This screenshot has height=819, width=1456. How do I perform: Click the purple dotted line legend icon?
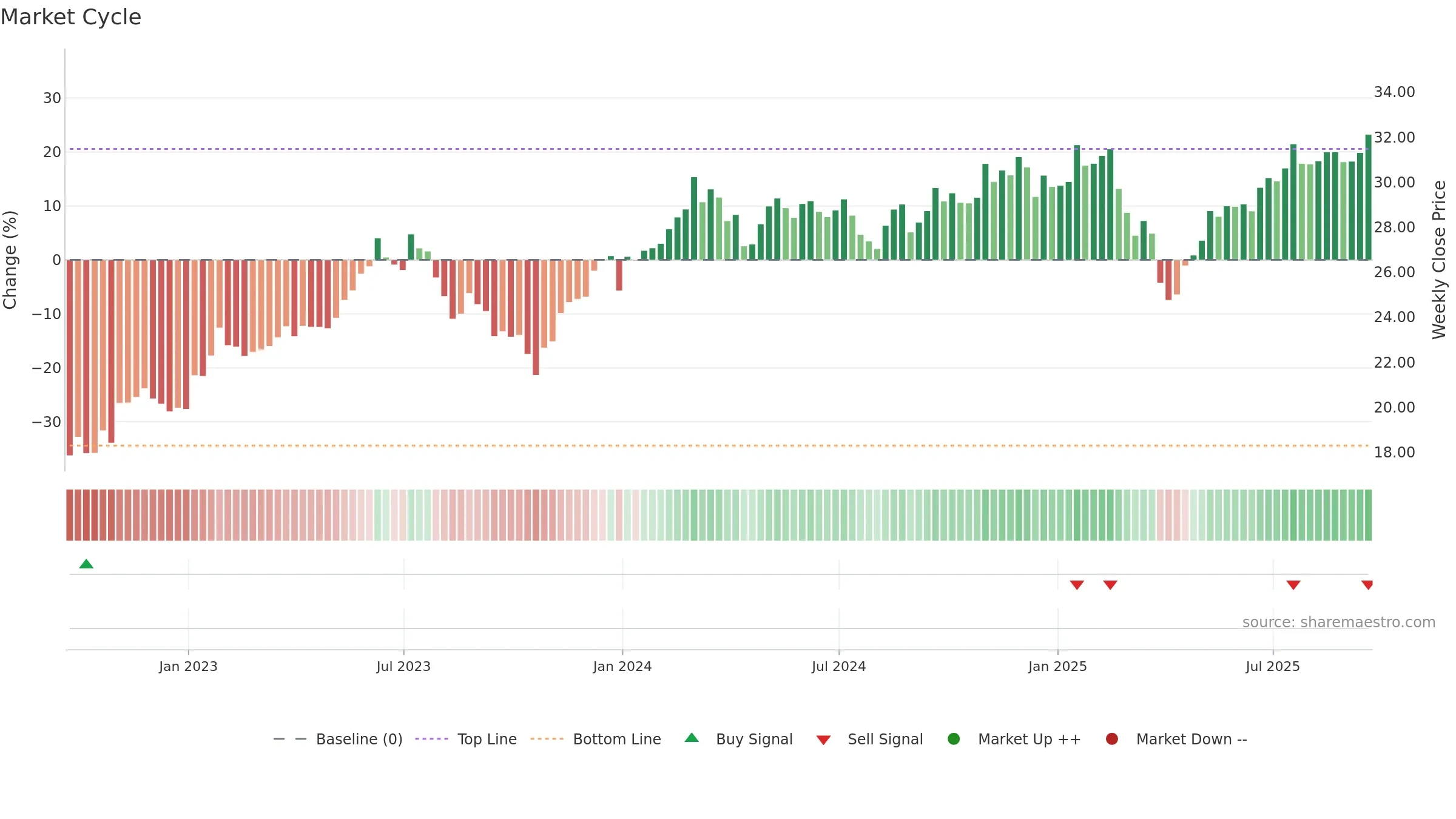tap(431, 739)
